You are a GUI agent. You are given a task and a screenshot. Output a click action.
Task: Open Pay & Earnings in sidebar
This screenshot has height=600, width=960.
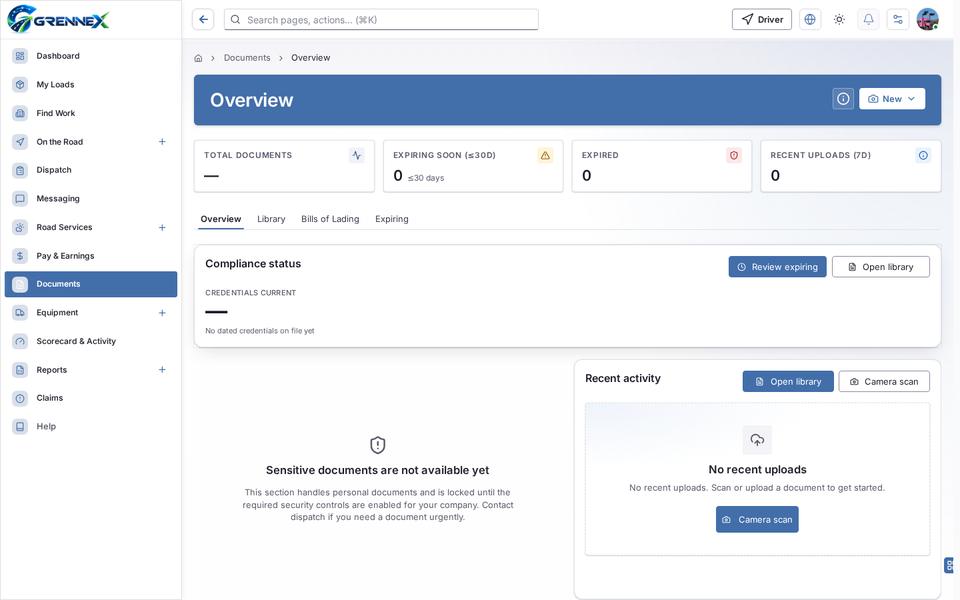click(x=91, y=256)
